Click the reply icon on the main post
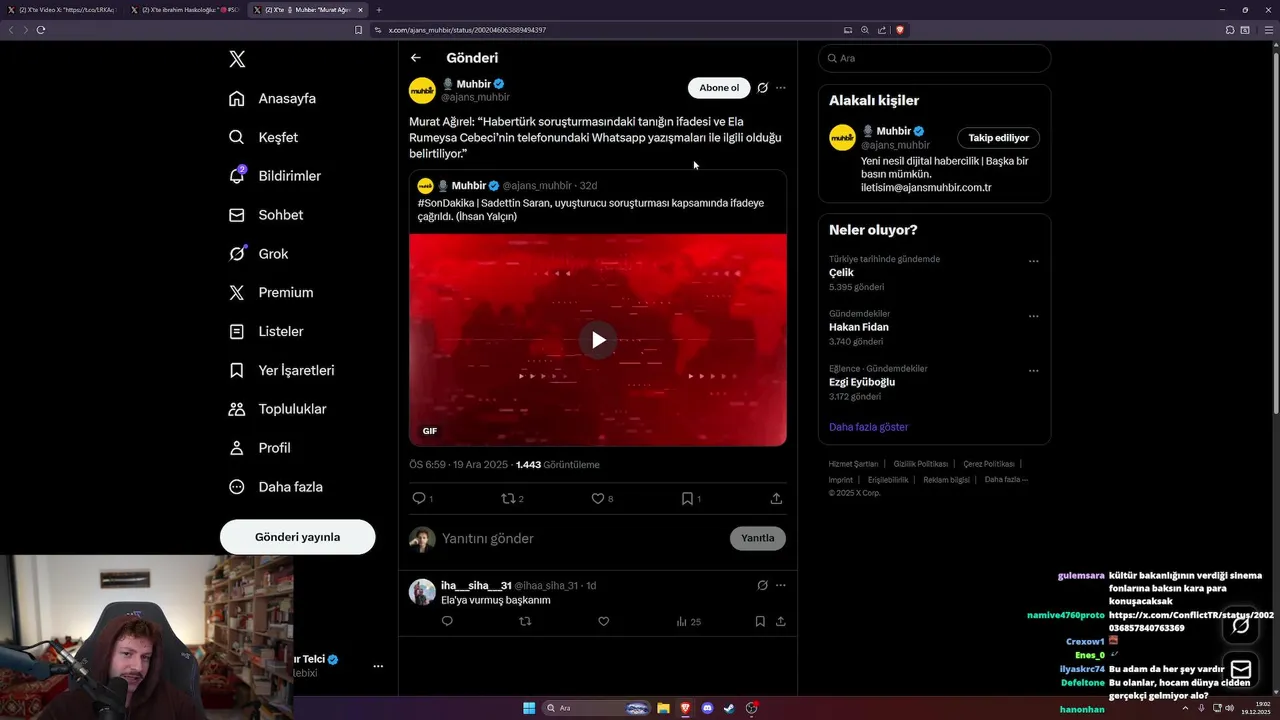Screen dimensions: 1280x720 419,498
